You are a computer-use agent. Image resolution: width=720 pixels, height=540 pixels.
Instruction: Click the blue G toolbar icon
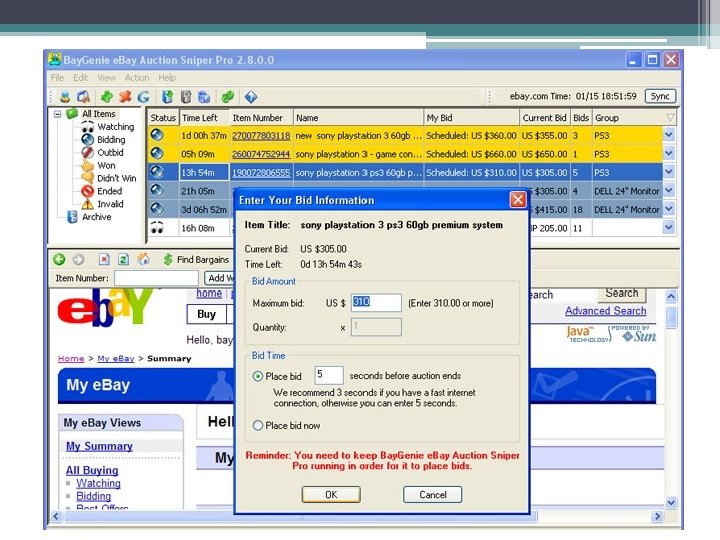[x=144, y=97]
